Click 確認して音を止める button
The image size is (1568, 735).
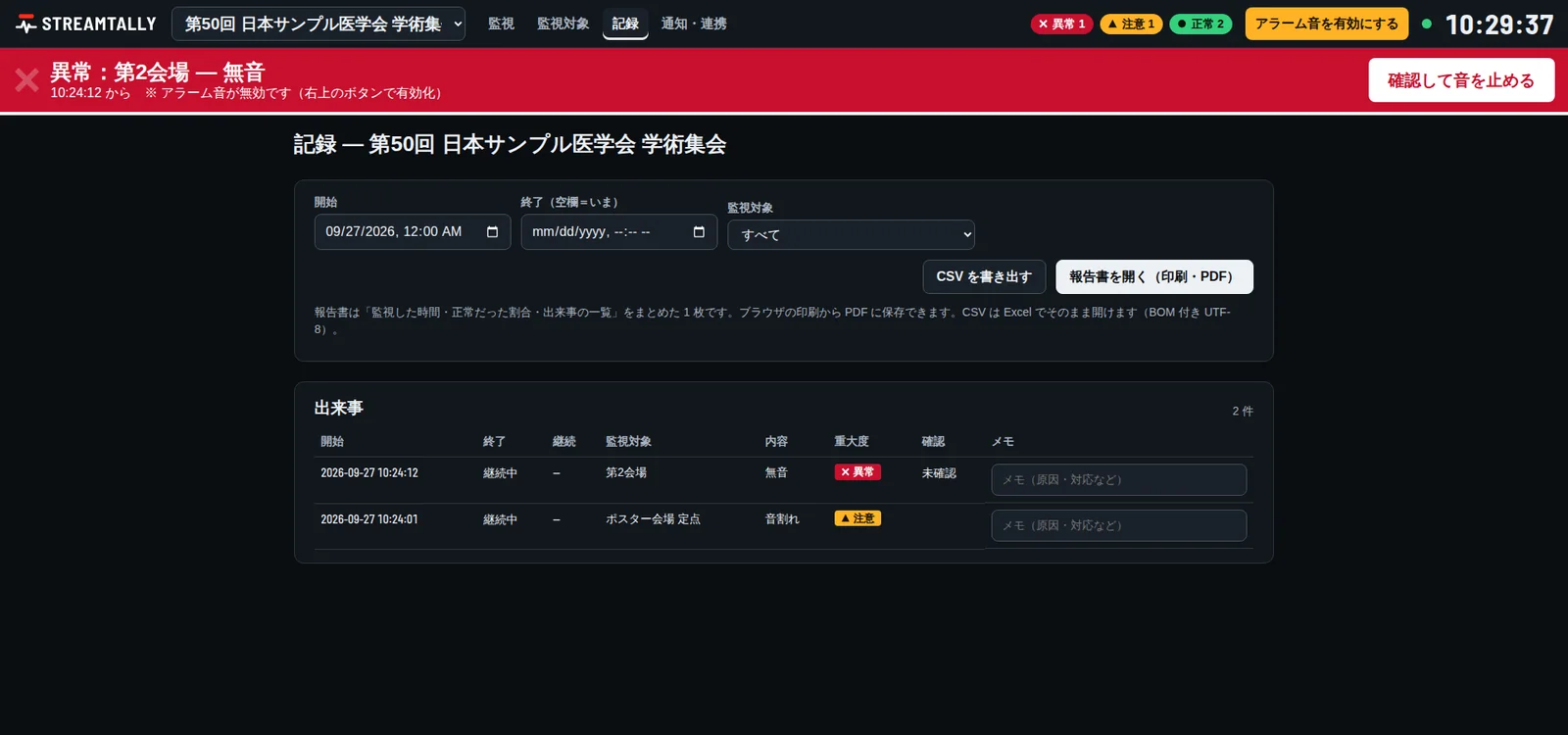(x=1461, y=80)
